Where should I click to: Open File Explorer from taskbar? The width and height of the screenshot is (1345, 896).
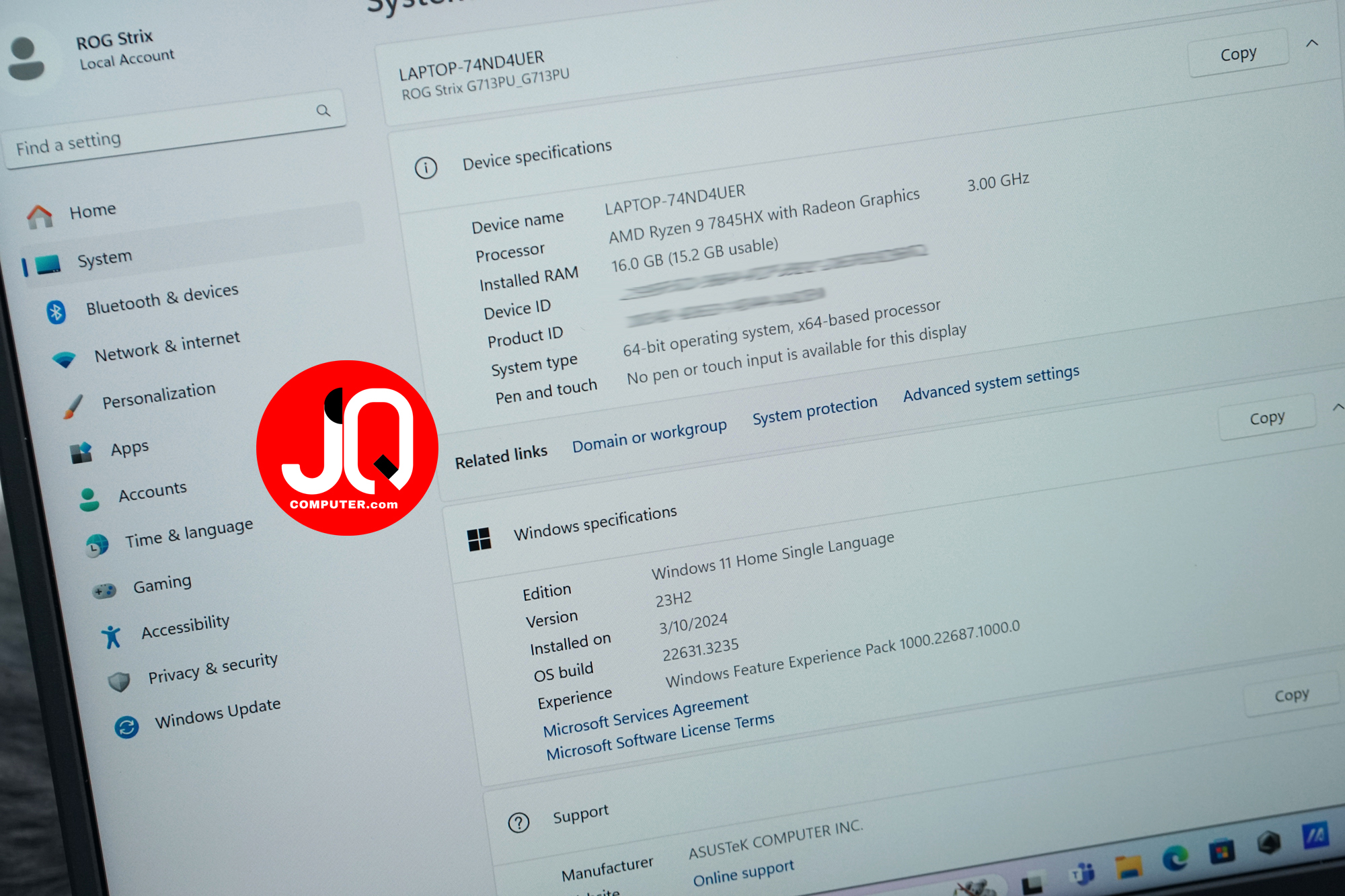coord(1129,866)
